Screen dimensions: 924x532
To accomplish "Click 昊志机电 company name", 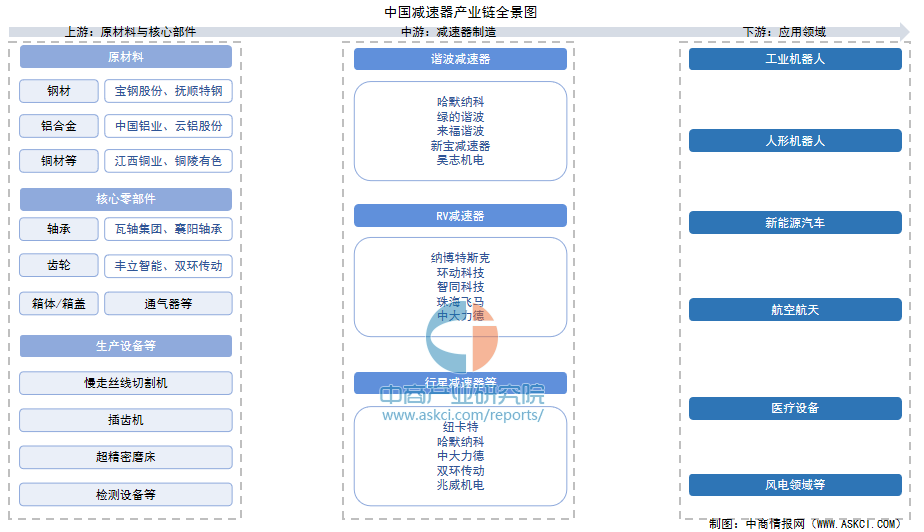I will pos(460,160).
